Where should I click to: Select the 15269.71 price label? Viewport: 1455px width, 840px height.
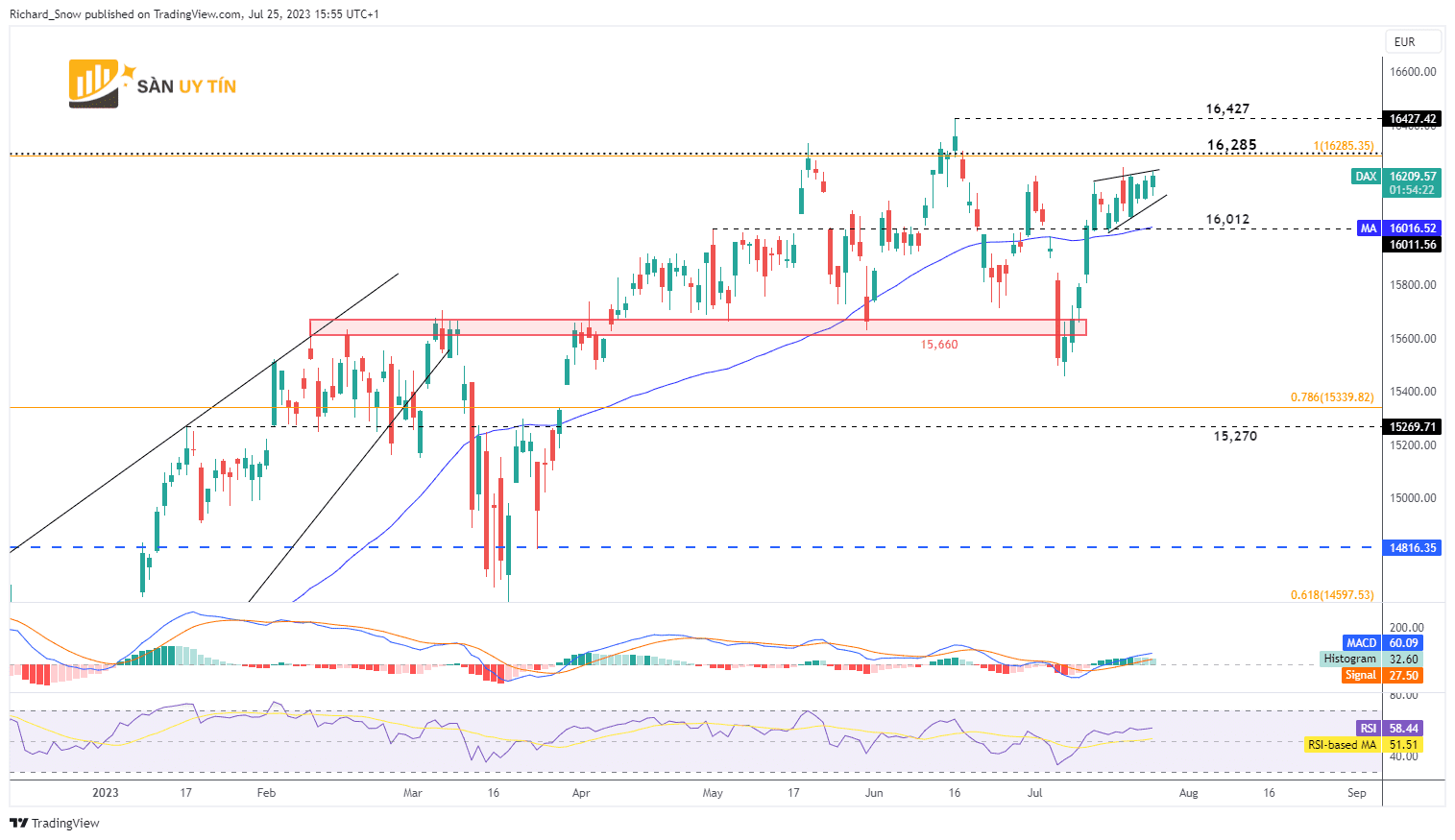[1413, 426]
